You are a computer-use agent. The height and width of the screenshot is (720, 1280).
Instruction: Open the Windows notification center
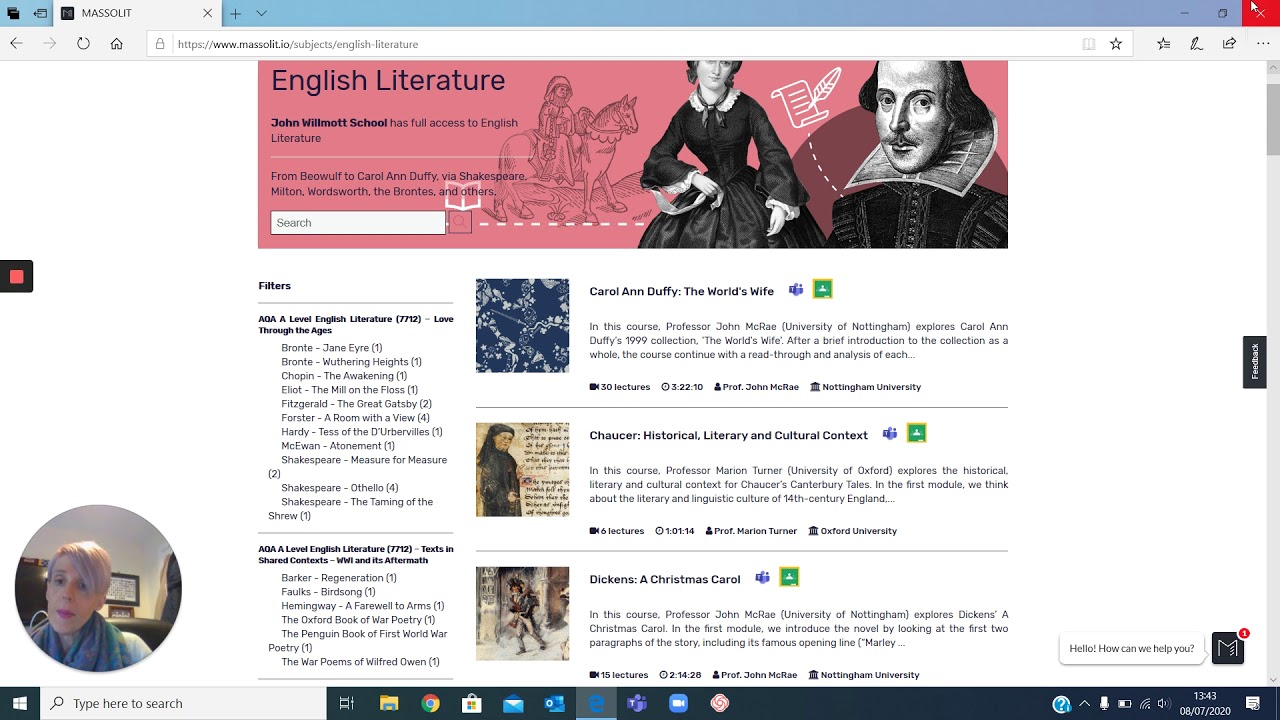(x=1253, y=703)
